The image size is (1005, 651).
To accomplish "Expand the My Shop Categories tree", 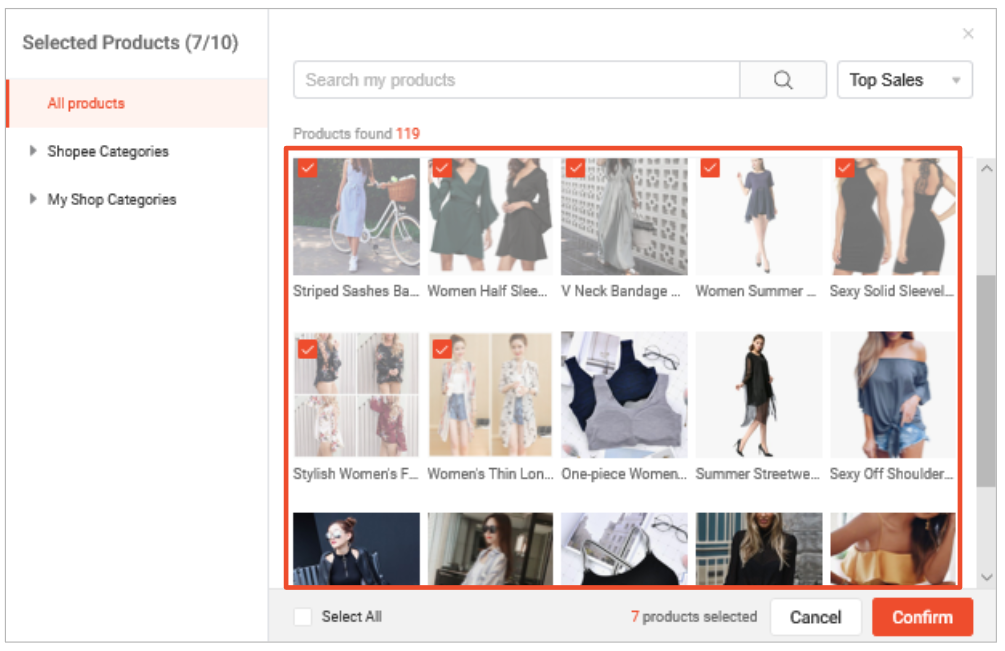I will (x=33, y=199).
